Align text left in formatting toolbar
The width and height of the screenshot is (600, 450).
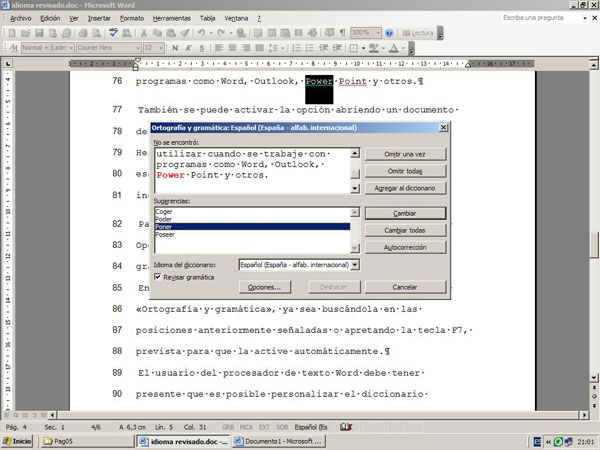point(218,48)
